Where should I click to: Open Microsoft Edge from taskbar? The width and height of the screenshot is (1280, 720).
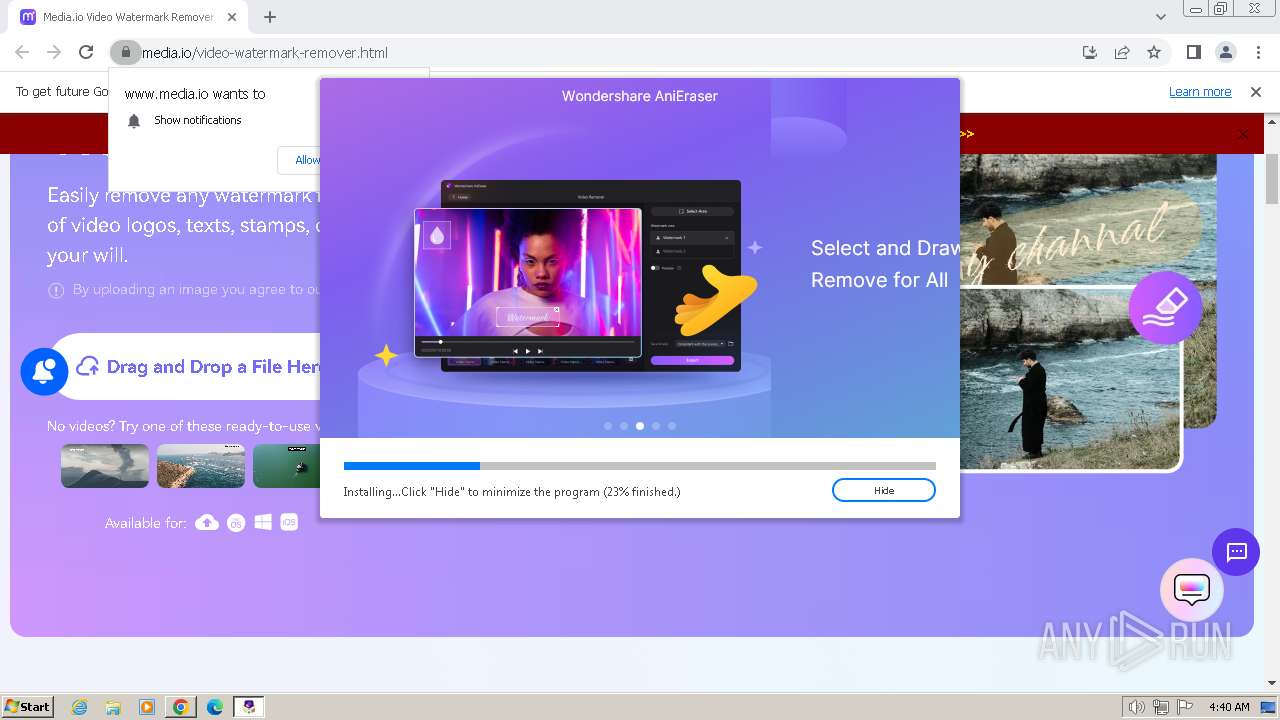click(214, 707)
